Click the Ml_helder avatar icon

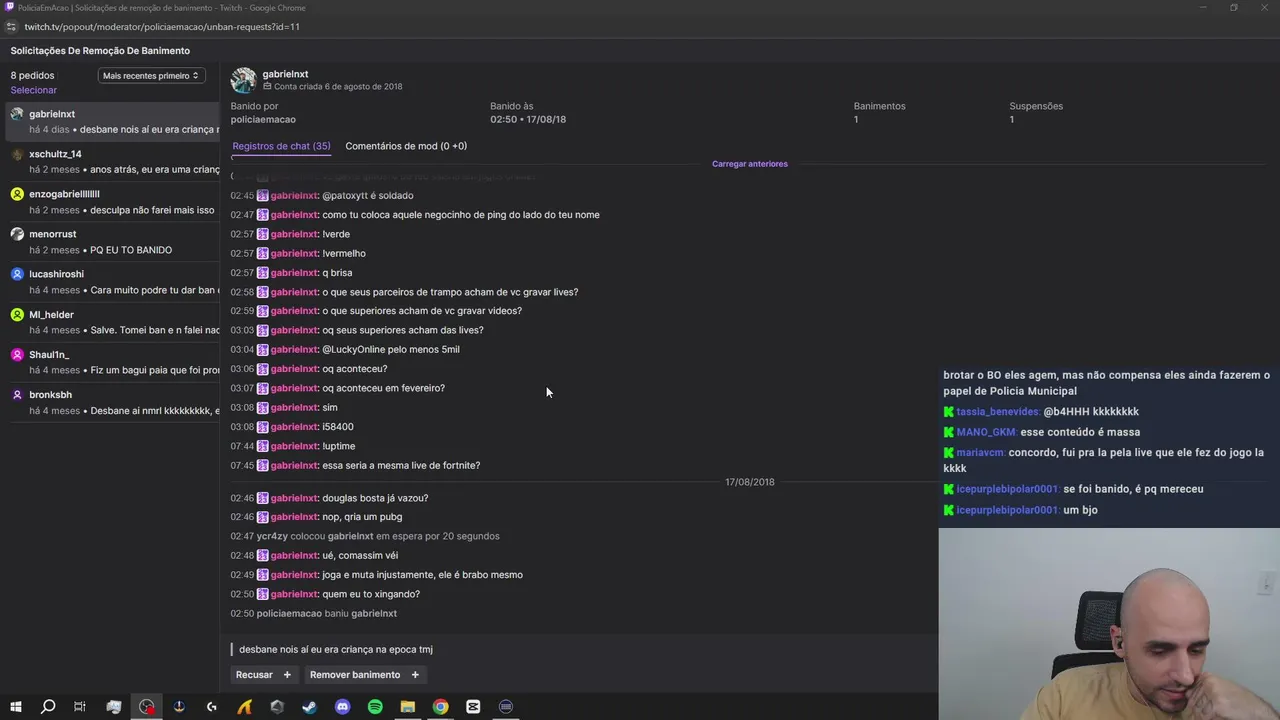pyautogui.click(x=17, y=314)
